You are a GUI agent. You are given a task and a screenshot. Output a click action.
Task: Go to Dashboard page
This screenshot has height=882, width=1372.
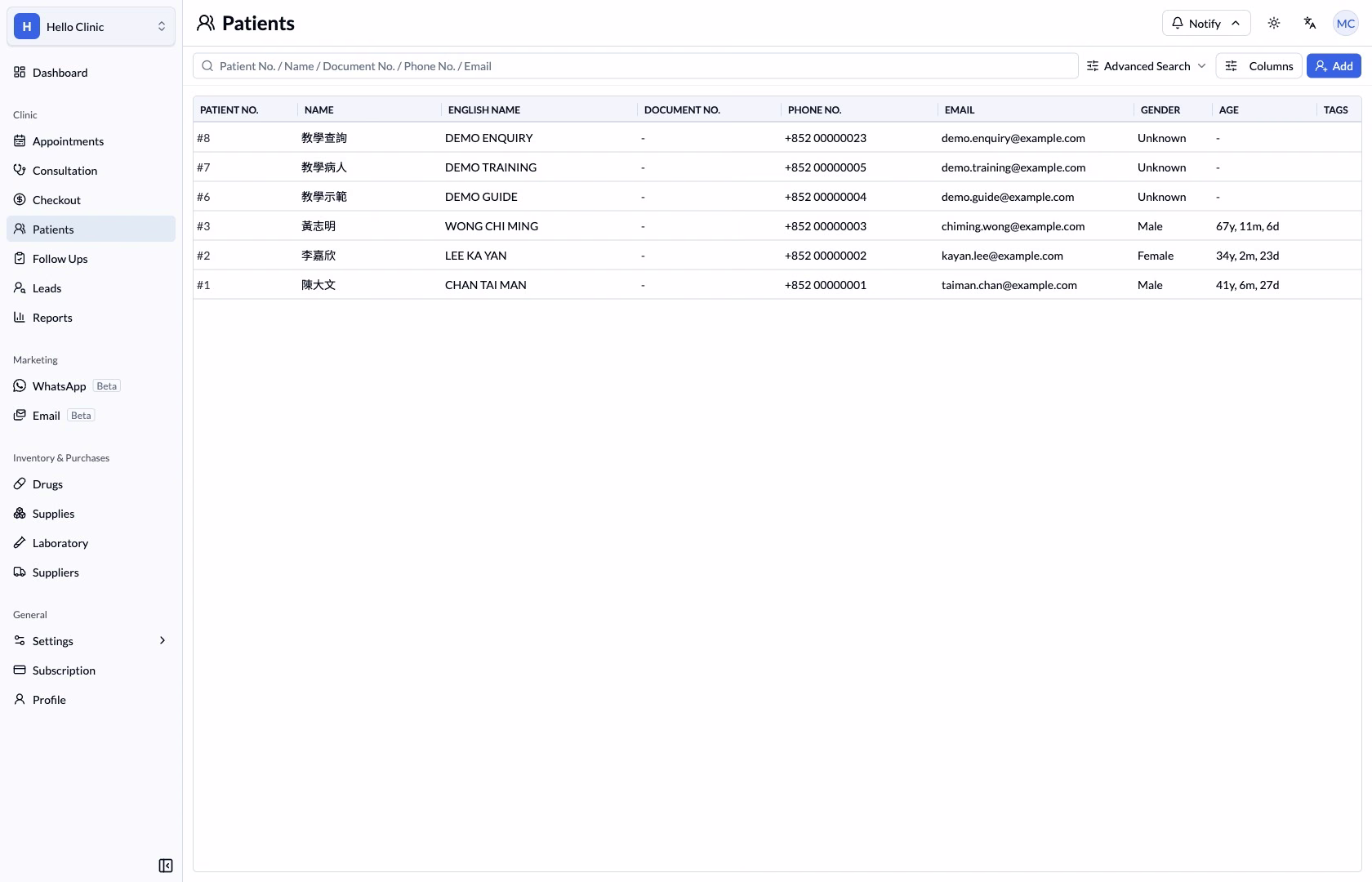91,72
